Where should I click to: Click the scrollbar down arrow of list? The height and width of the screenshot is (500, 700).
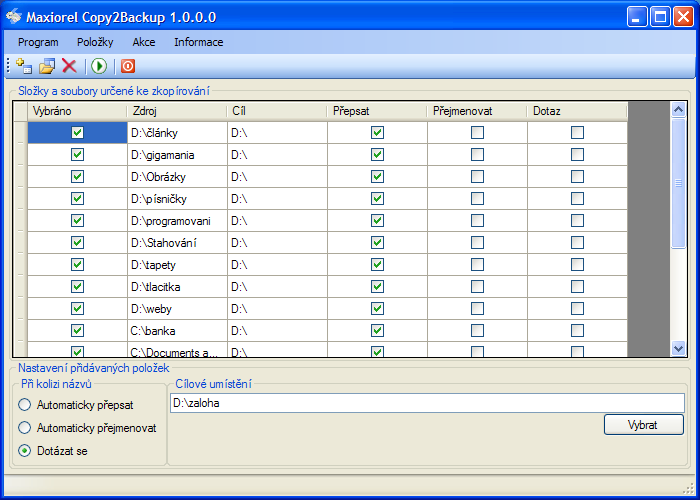[679, 348]
